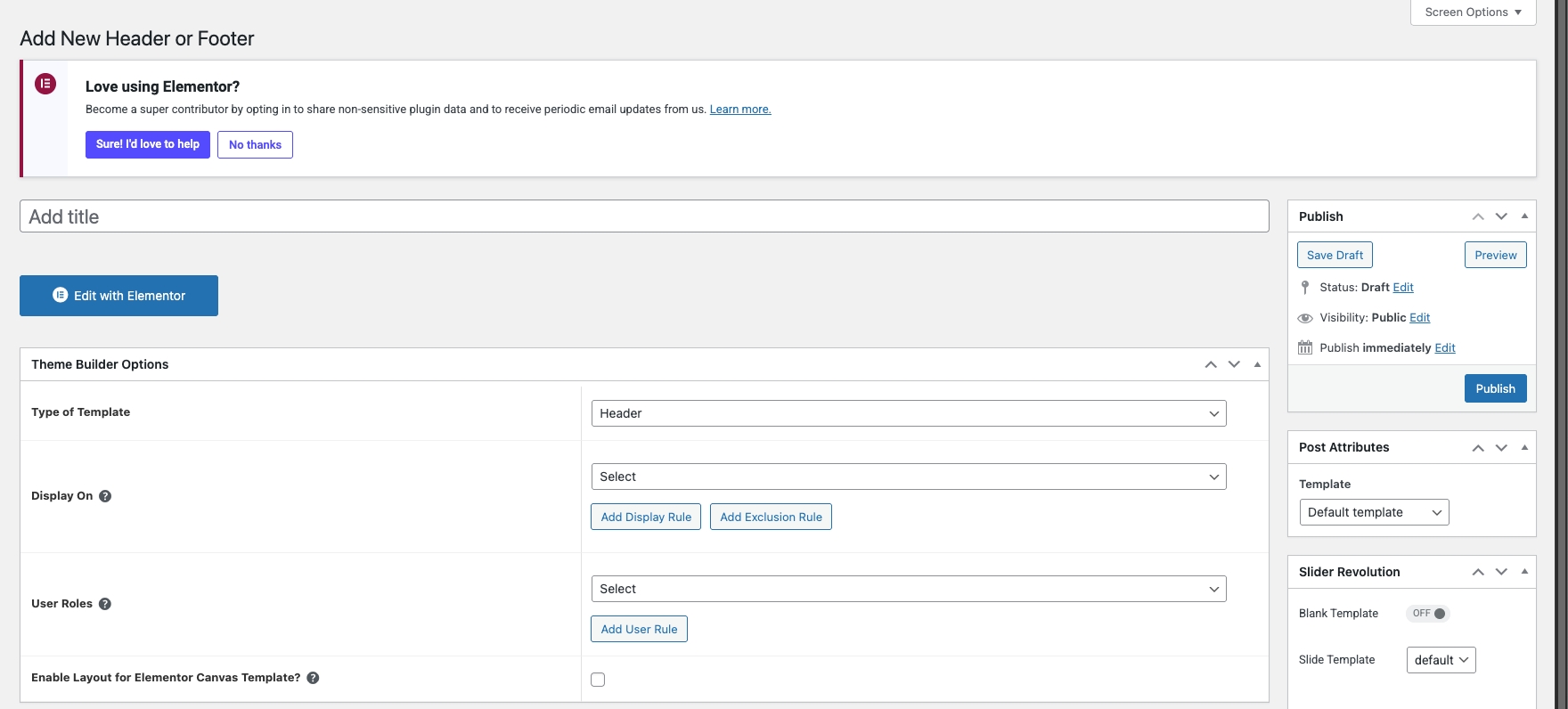1568x709 pixels.
Task: Click help icon beside Elementor Canvas Template option
Action: click(313, 678)
